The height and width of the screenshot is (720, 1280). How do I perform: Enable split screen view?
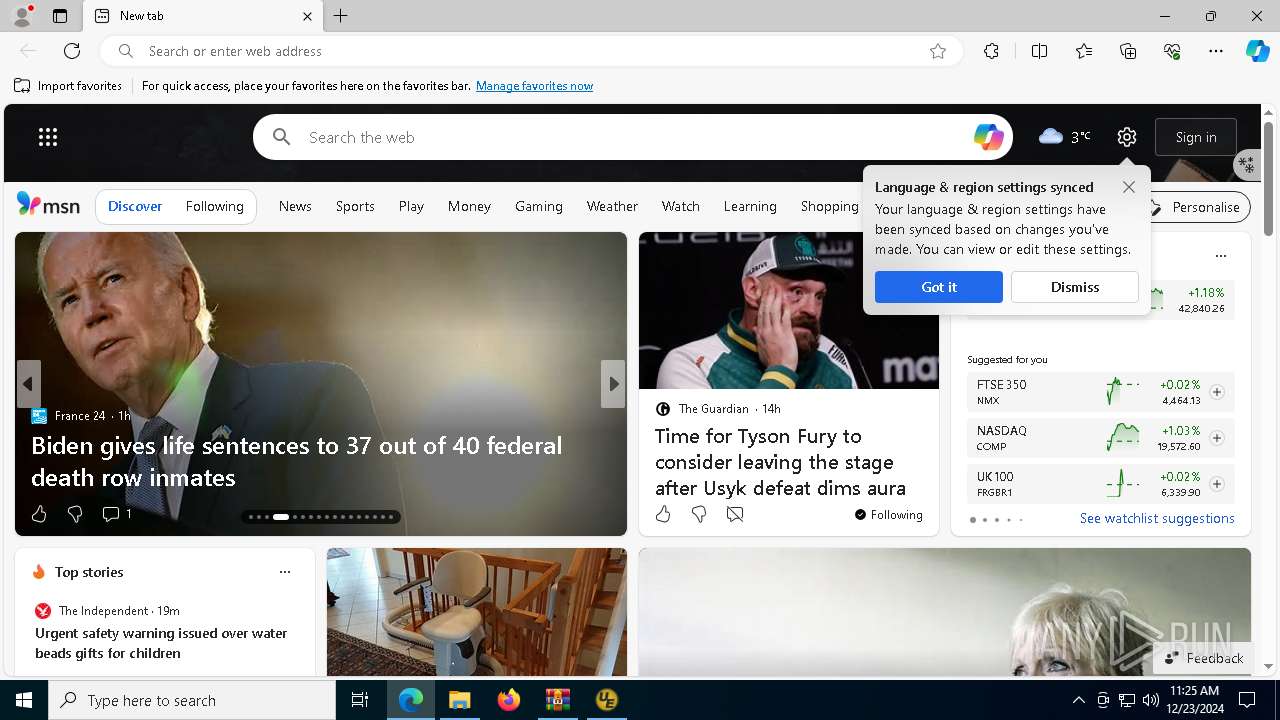tap(1039, 51)
